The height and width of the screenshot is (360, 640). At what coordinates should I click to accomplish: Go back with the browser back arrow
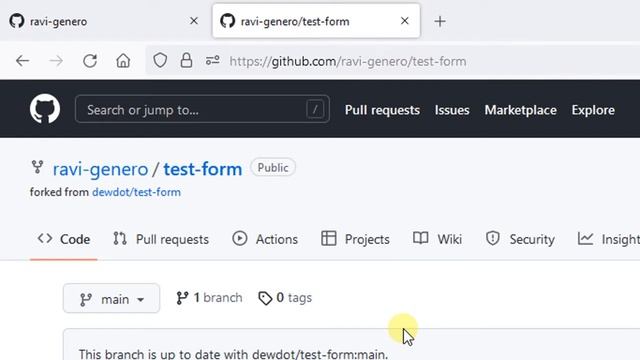click(x=22, y=61)
